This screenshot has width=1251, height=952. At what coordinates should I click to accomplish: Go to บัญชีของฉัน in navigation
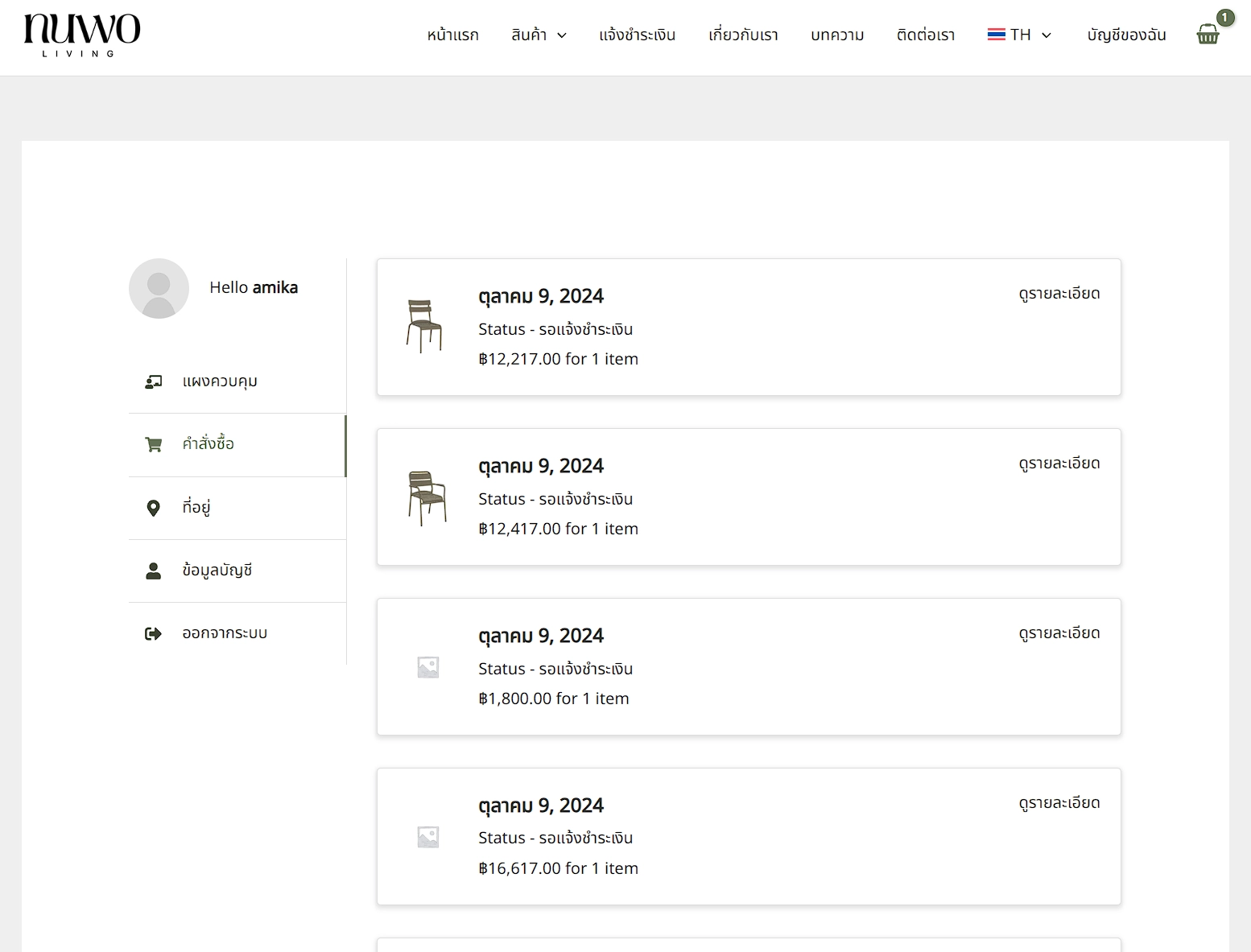(1126, 35)
